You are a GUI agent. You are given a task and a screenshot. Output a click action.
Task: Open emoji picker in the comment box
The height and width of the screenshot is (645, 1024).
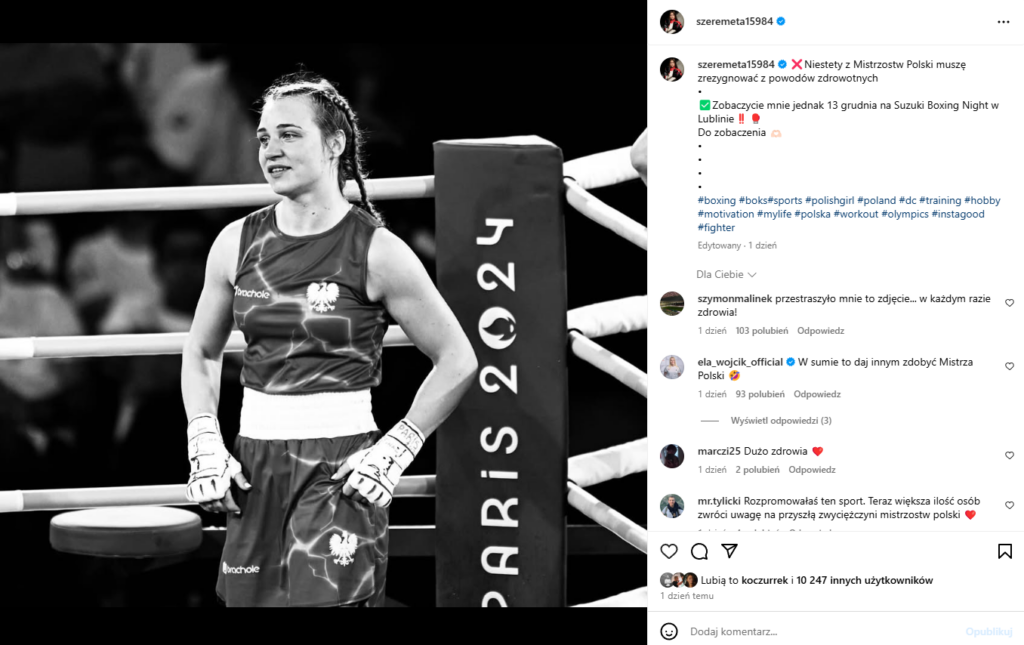[x=669, y=631]
